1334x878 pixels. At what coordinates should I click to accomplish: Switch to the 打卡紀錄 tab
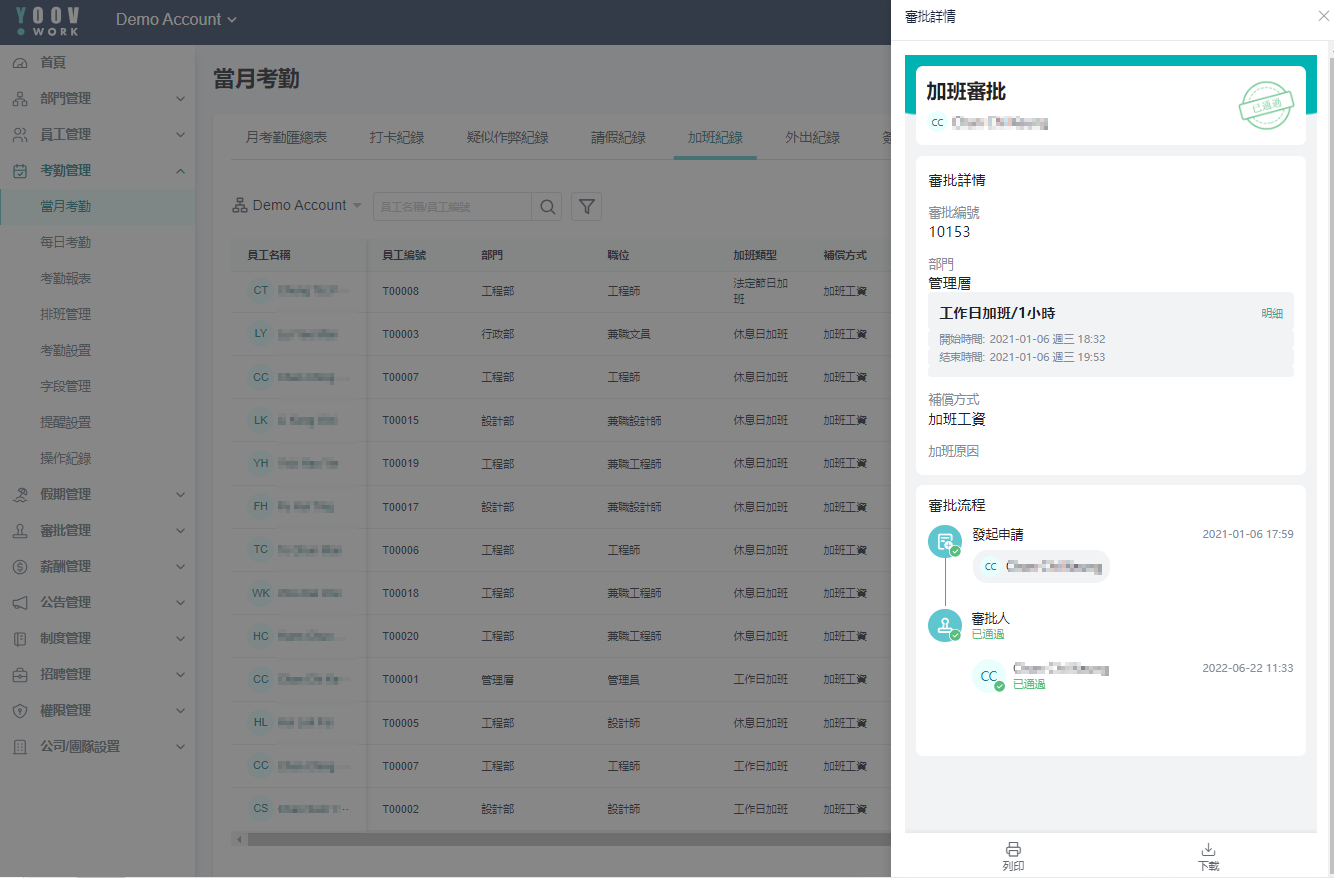(x=397, y=138)
